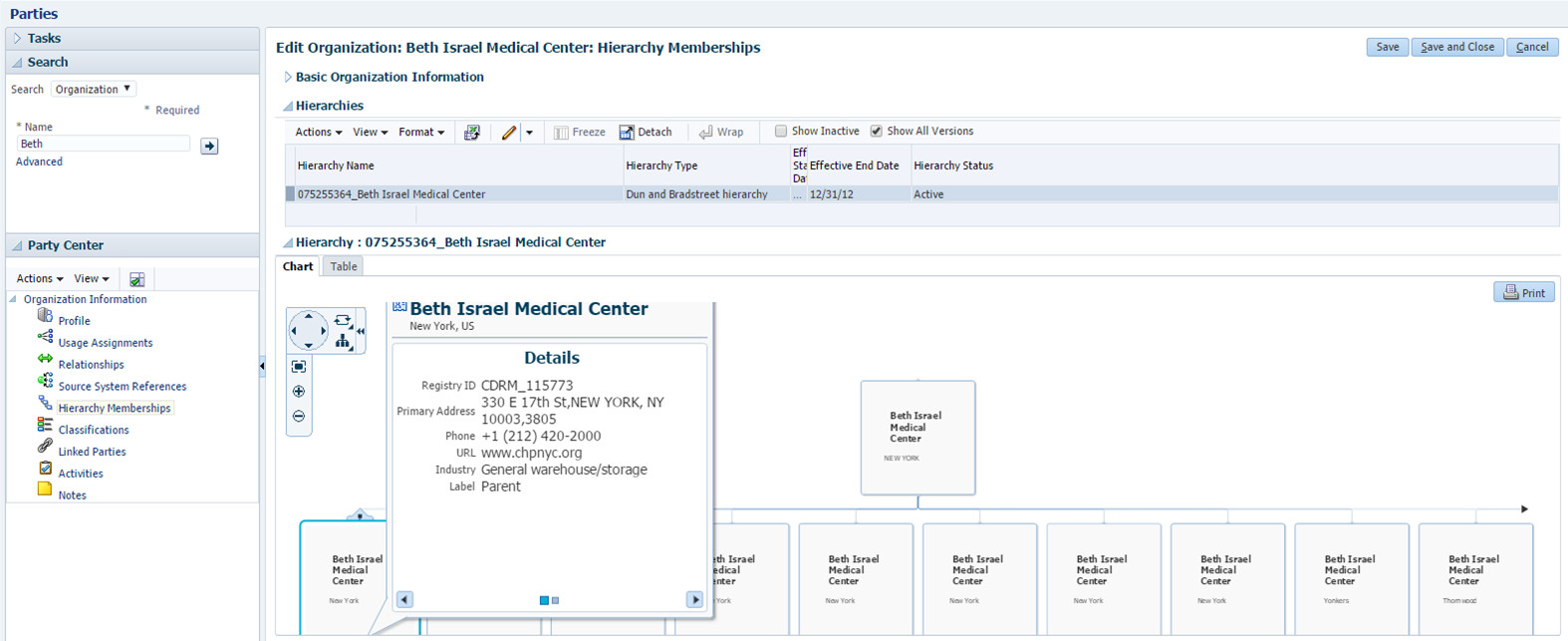This screenshot has height=641, width=1568.
Task: Expand the Tasks panel
Action: coord(17,39)
